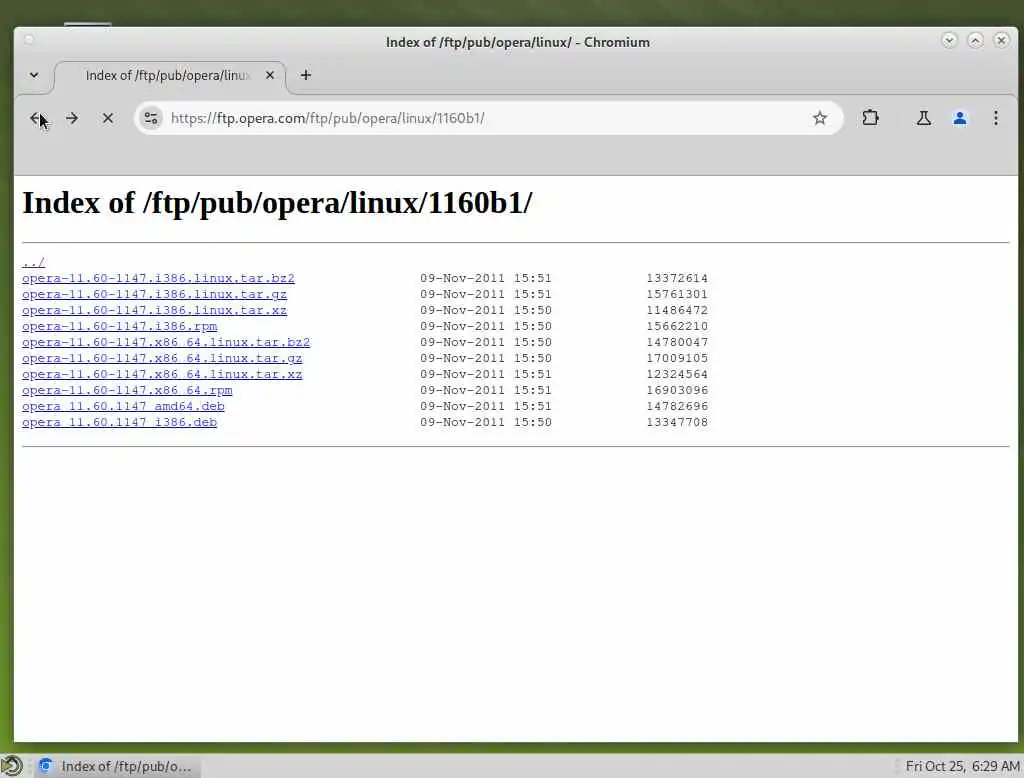
Task: Download opera-11.60-1147.i386.linux.tar.xz
Action: (x=154, y=310)
